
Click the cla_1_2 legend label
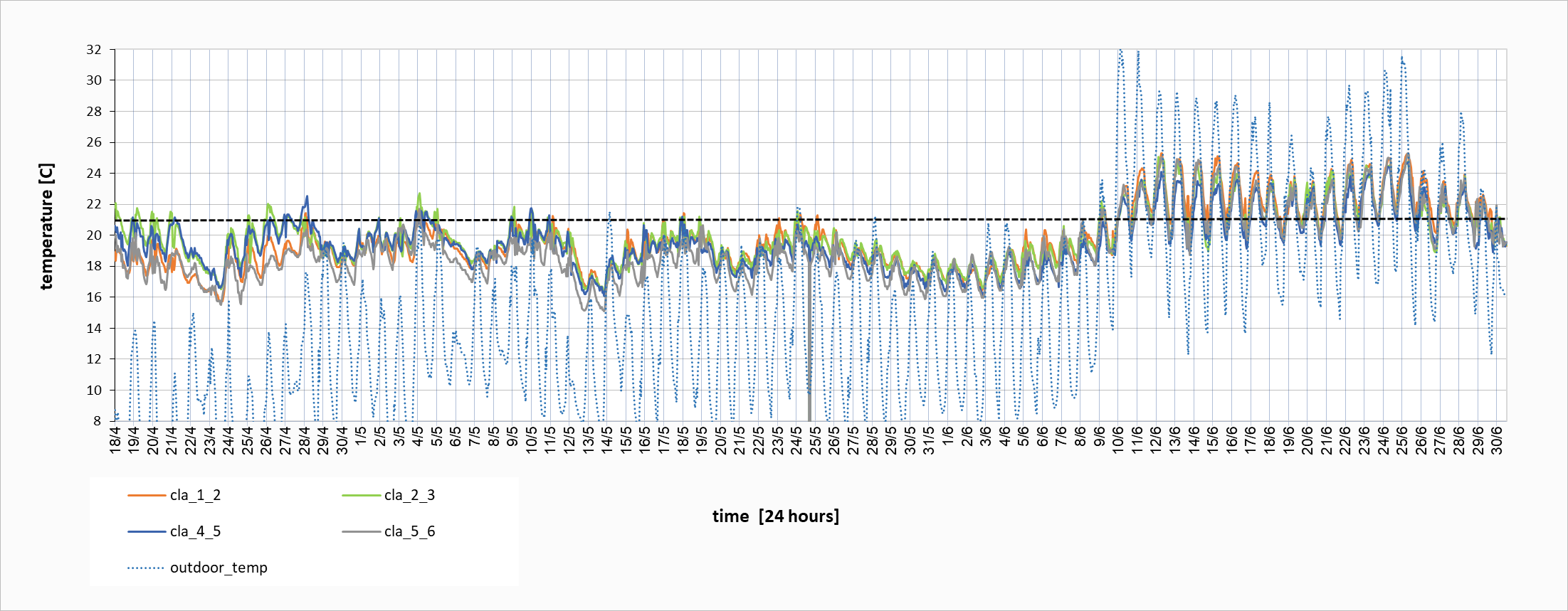[195, 495]
